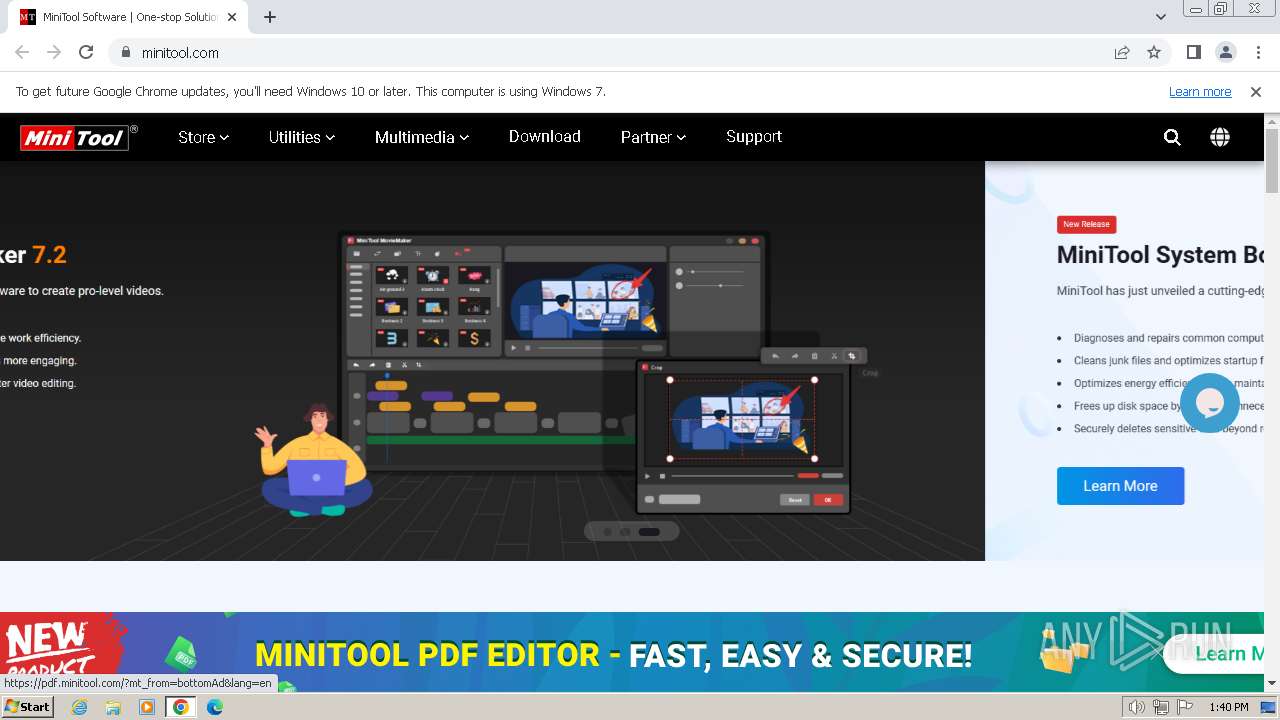Dismiss the Chrome update notification bar
Screen dimensions: 1280x720
(1256, 92)
